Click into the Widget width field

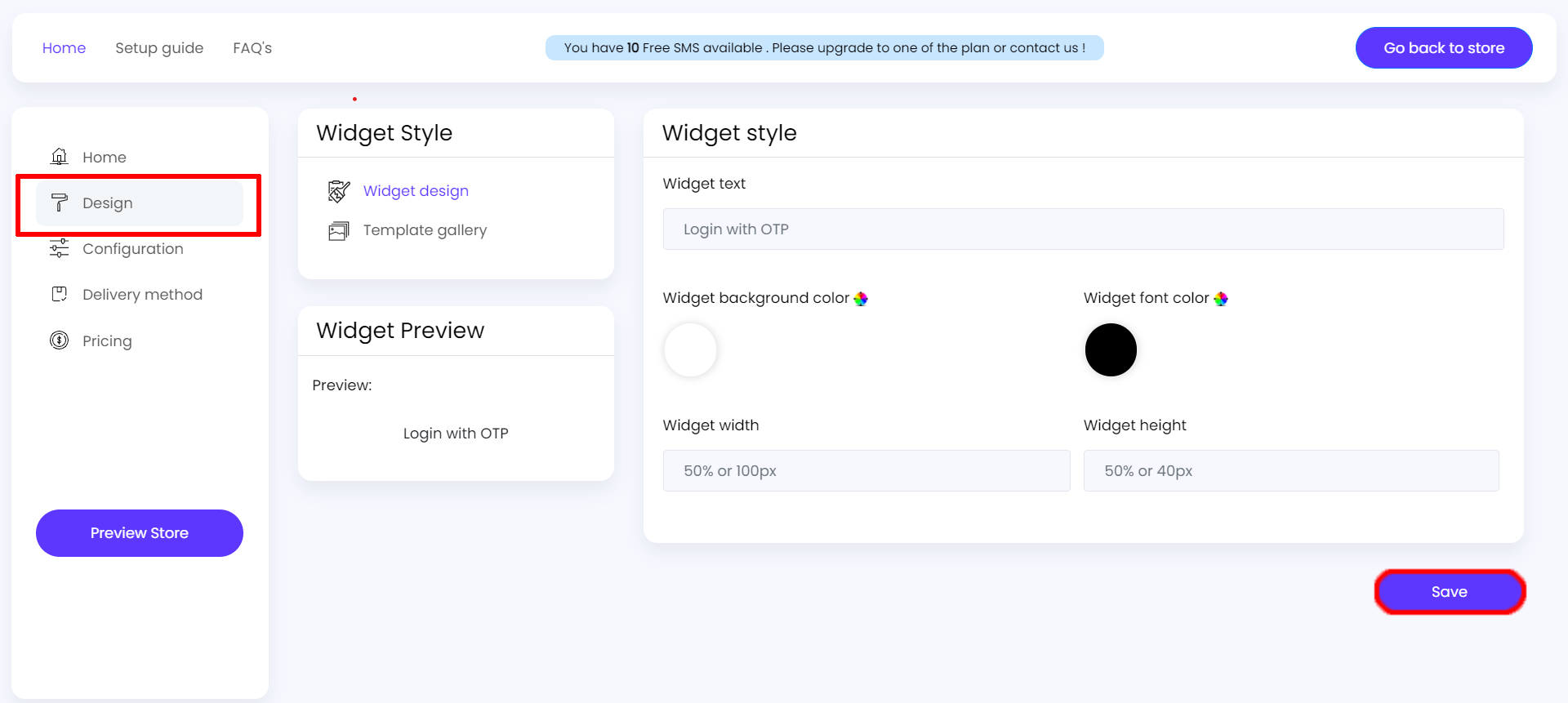[x=866, y=471]
